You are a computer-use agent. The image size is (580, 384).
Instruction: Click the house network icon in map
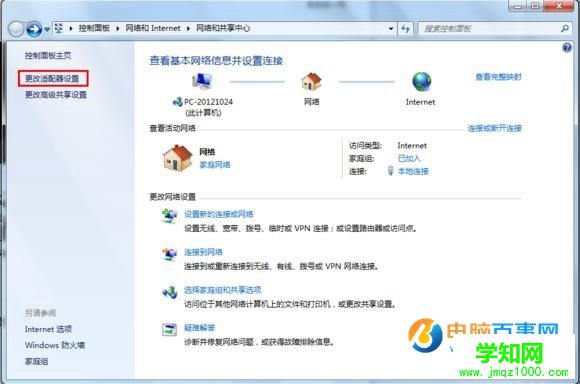point(311,81)
